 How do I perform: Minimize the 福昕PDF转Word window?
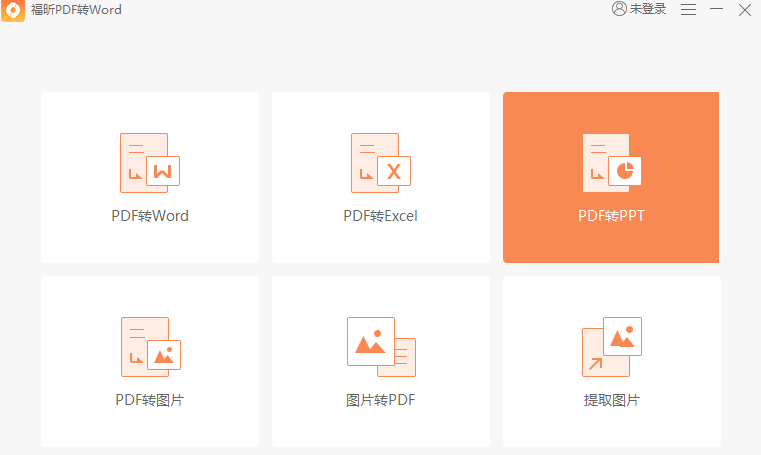716,9
